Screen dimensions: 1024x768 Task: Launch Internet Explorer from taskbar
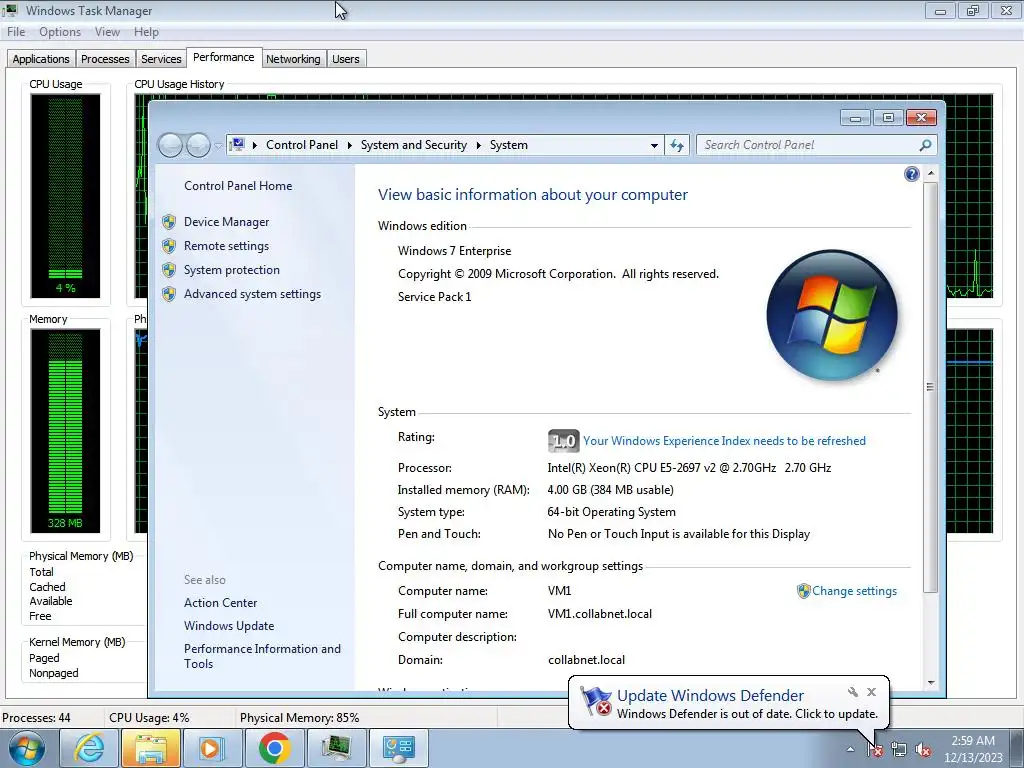coord(89,748)
